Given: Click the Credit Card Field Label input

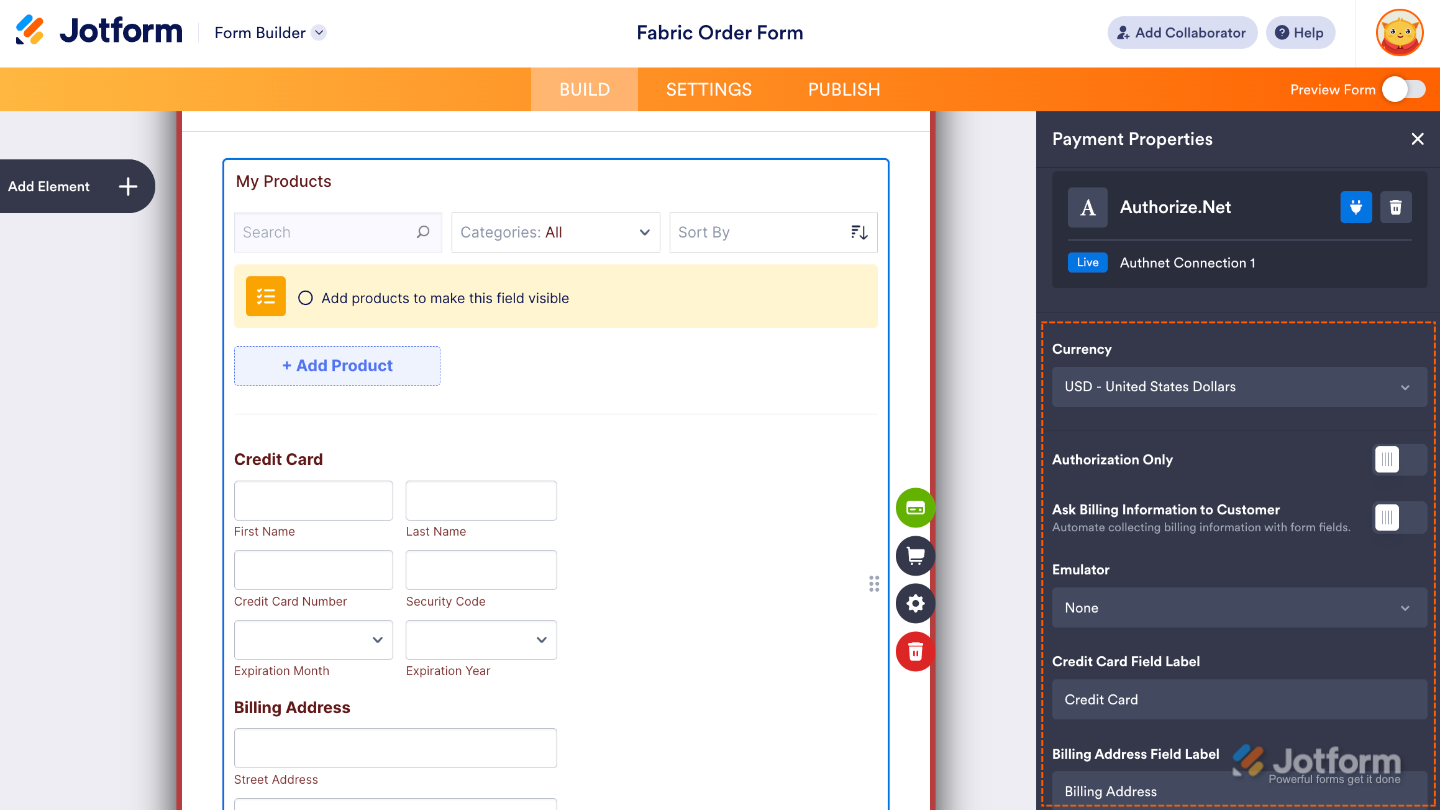Looking at the screenshot, I should coord(1239,699).
